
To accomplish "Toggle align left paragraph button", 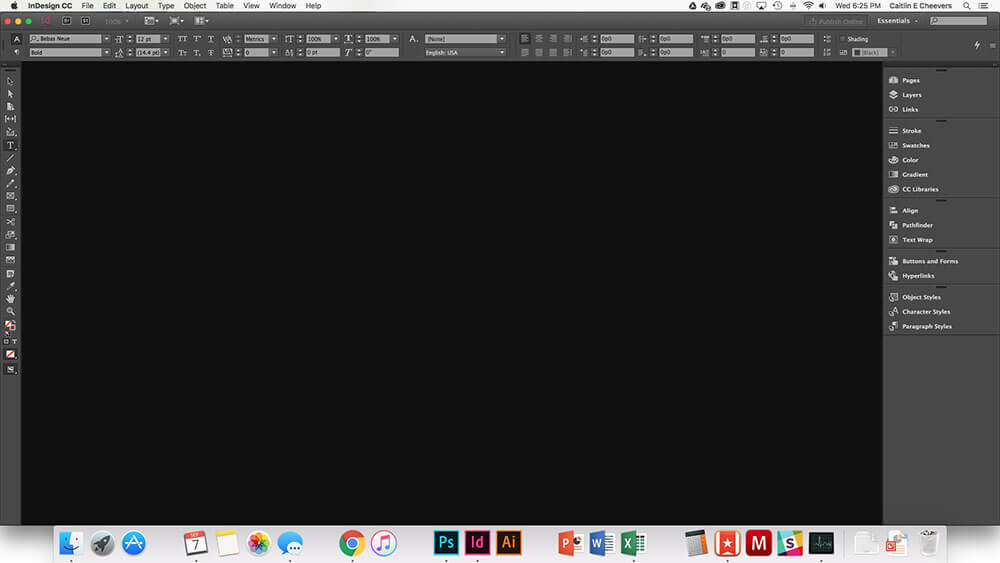I will click(x=524, y=39).
